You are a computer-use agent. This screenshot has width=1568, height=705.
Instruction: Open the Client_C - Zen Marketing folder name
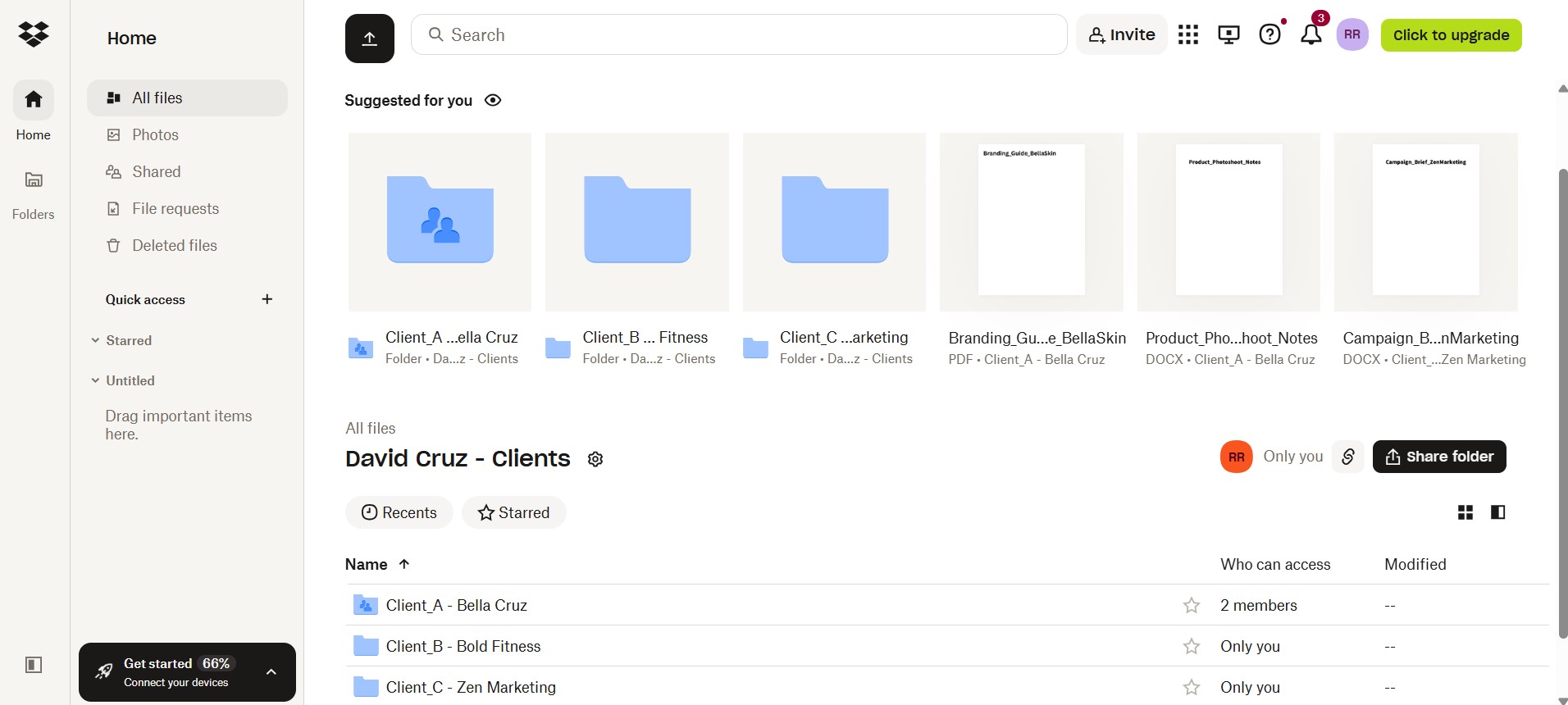(x=471, y=687)
